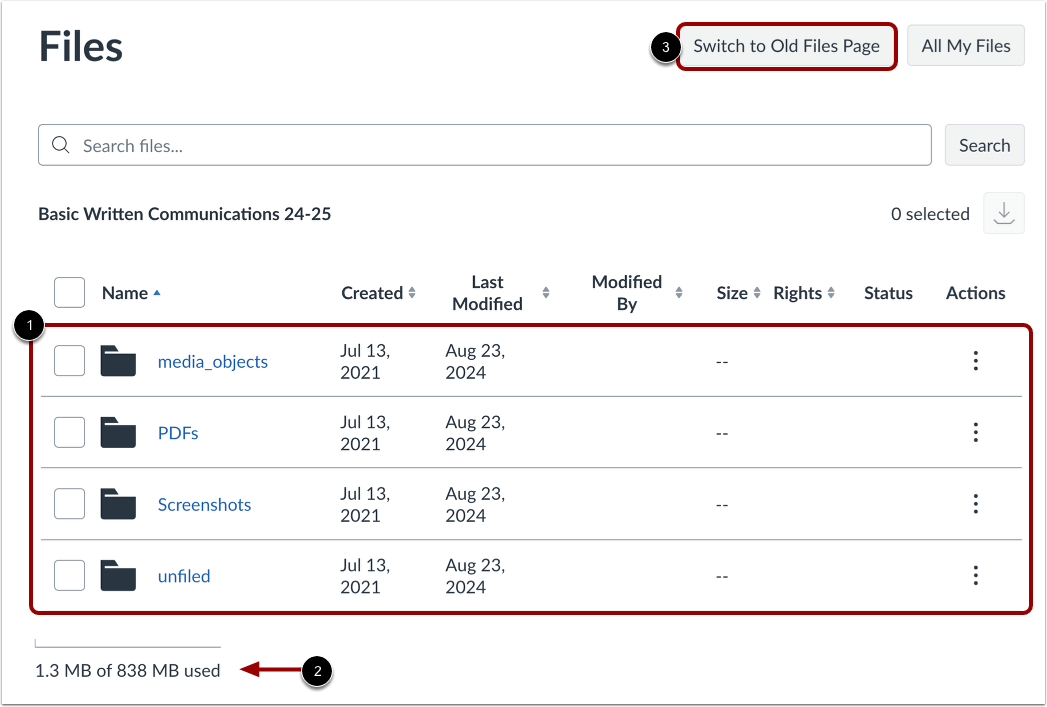Click the storage usage indicator showing 1.3 MB
Image resolution: width=1047 pixels, height=707 pixels.
(127, 670)
